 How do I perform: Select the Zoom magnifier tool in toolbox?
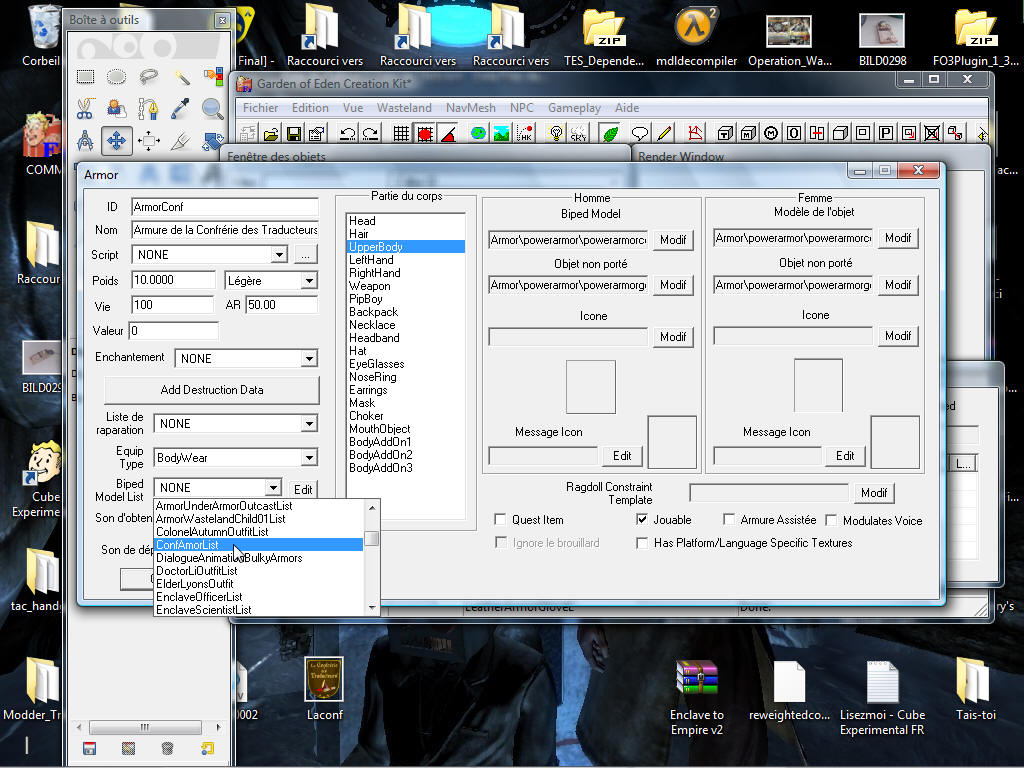[212, 108]
